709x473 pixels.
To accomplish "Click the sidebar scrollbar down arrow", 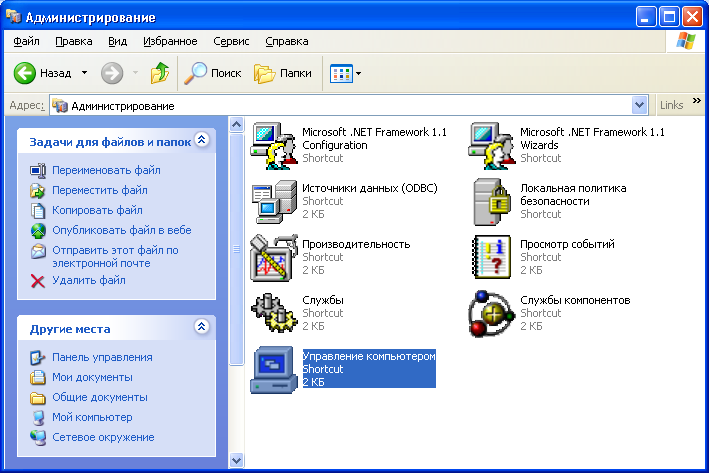I will point(236,460).
